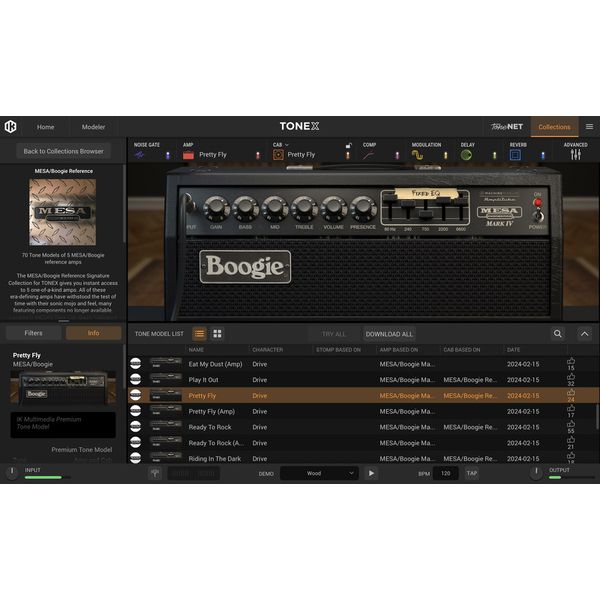This screenshot has width=600, height=600.
Task: Click the amp's Gain knob
Action: point(216,209)
